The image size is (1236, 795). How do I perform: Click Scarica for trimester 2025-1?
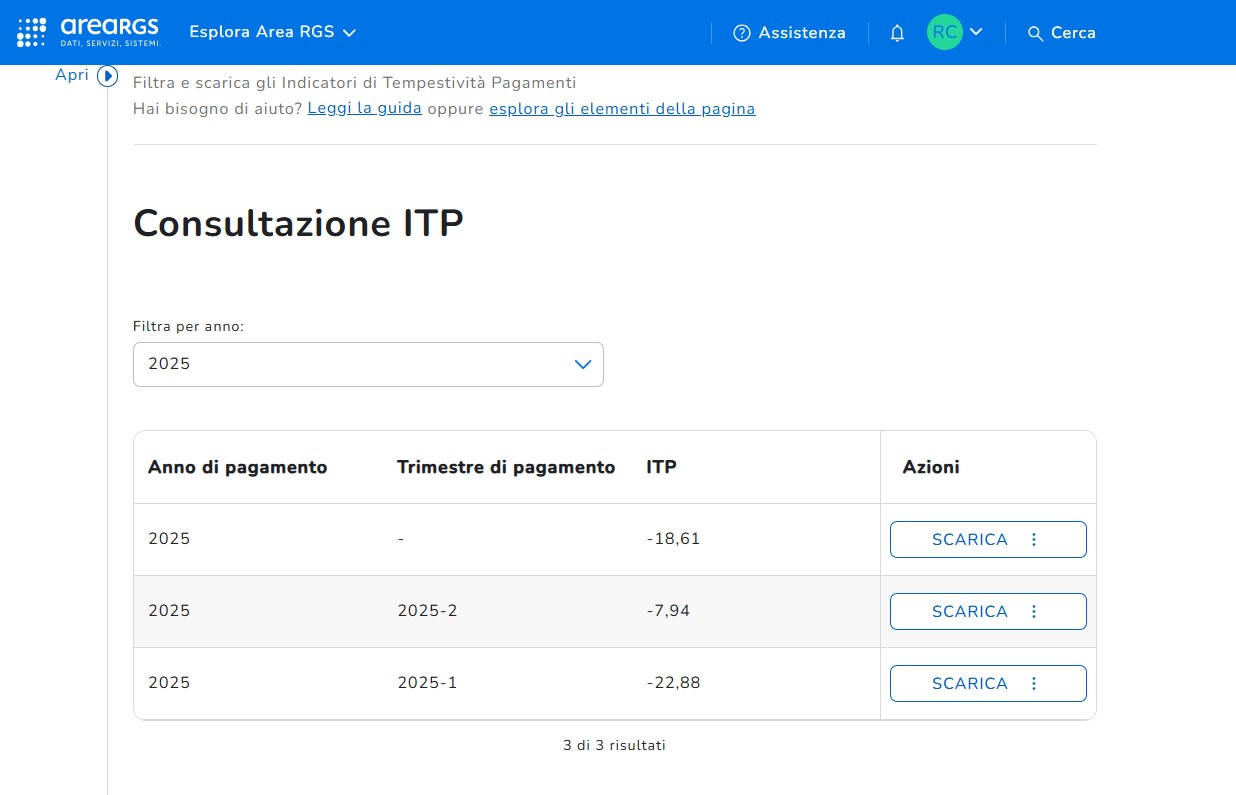(969, 683)
